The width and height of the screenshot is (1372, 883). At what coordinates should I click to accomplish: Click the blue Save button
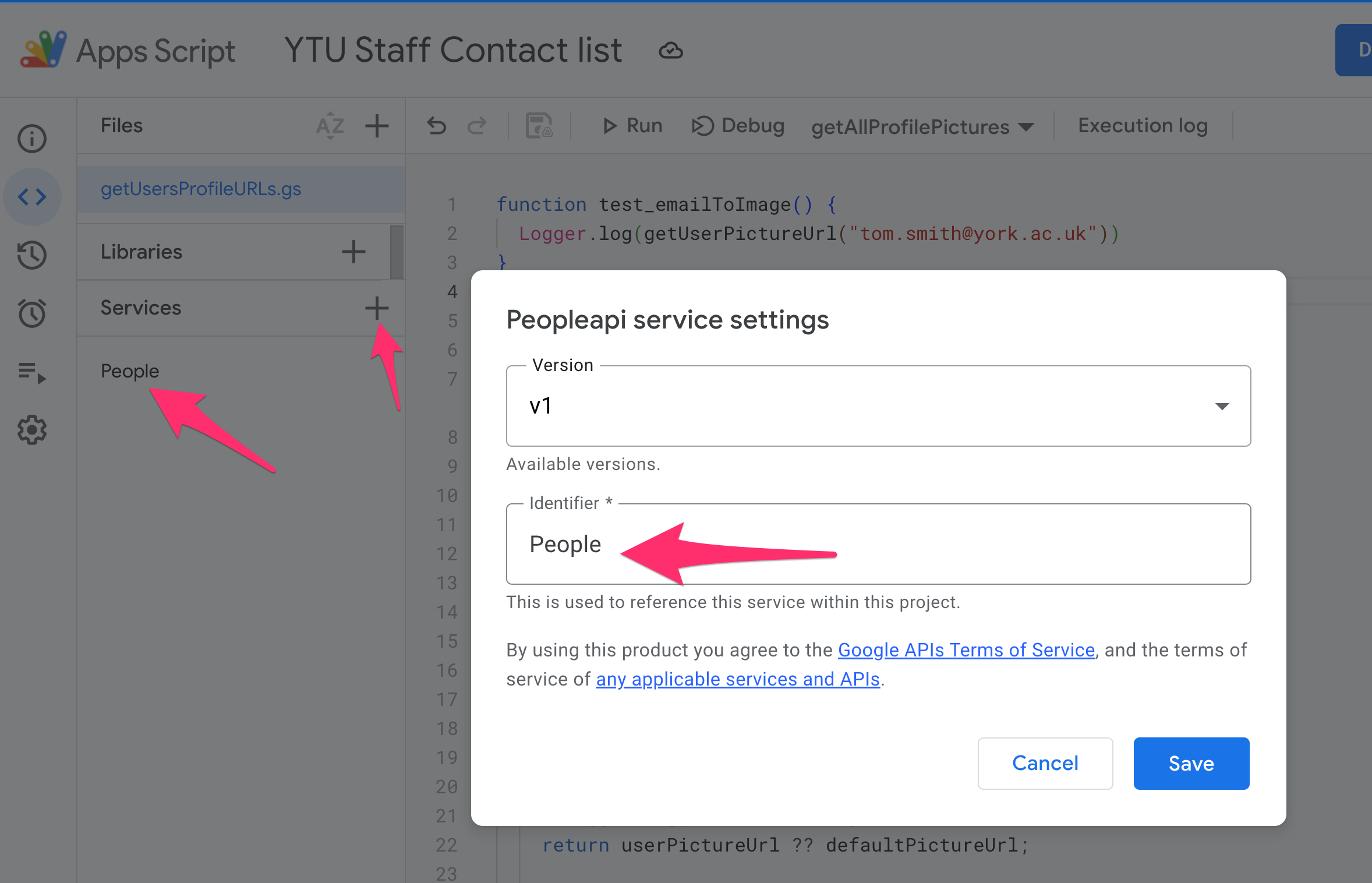1191,763
